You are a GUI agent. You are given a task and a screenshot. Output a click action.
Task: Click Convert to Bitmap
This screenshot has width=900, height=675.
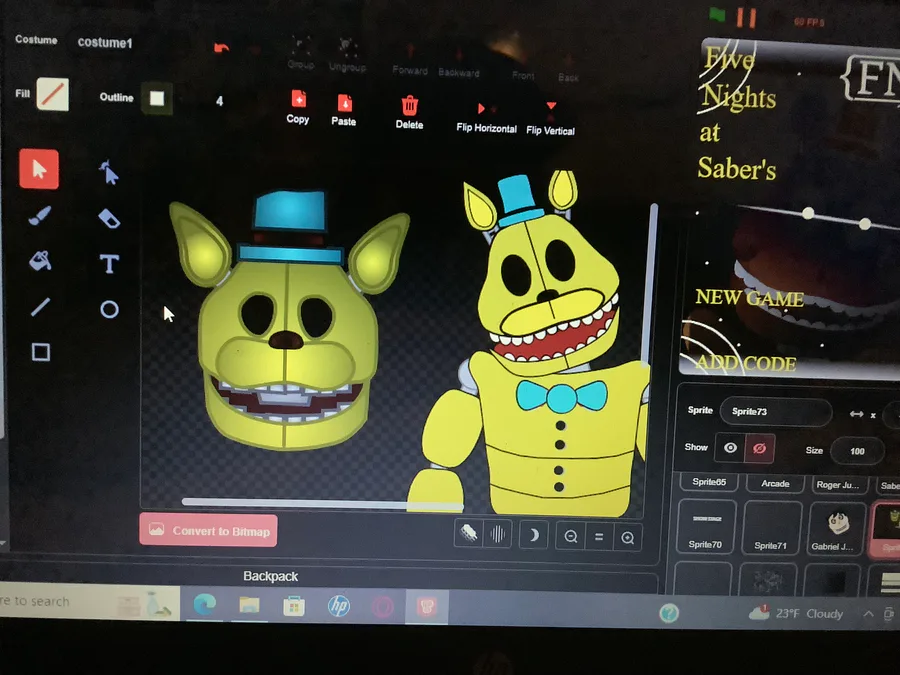[208, 530]
